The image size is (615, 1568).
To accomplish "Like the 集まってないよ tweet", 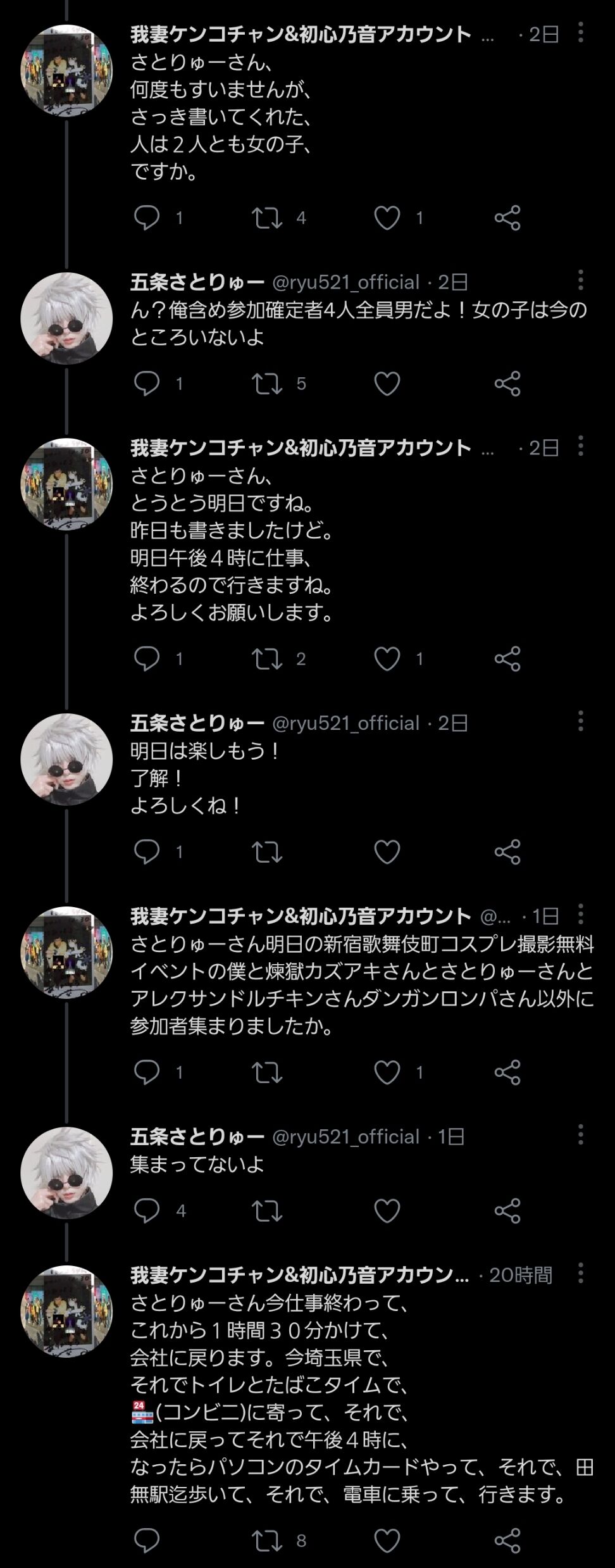I will pyautogui.click(x=387, y=1211).
